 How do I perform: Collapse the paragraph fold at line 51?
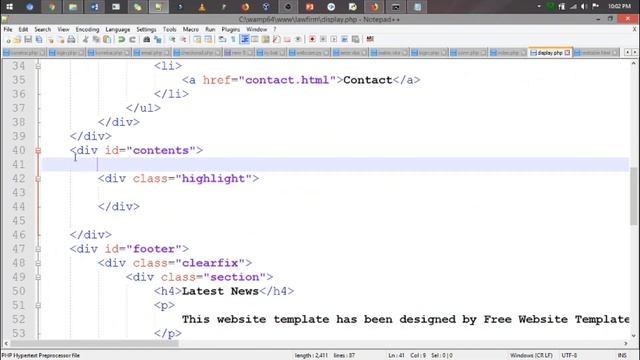38,305
